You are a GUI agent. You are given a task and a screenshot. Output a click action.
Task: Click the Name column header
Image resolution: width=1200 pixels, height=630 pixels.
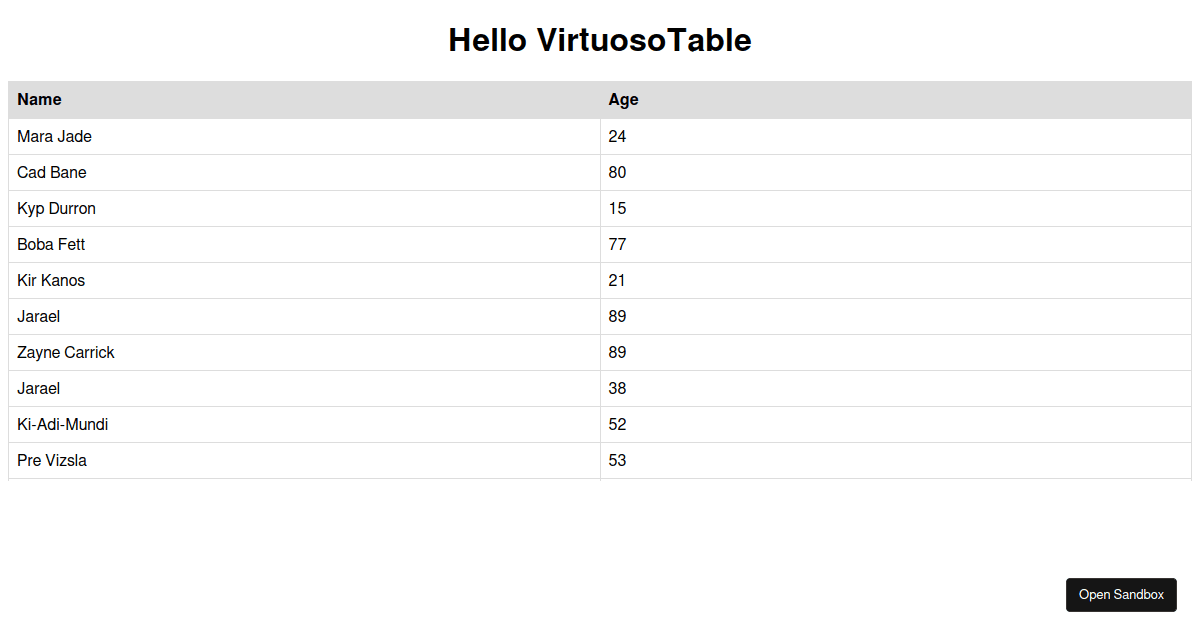pyautogui.click(x=39, y=99)
